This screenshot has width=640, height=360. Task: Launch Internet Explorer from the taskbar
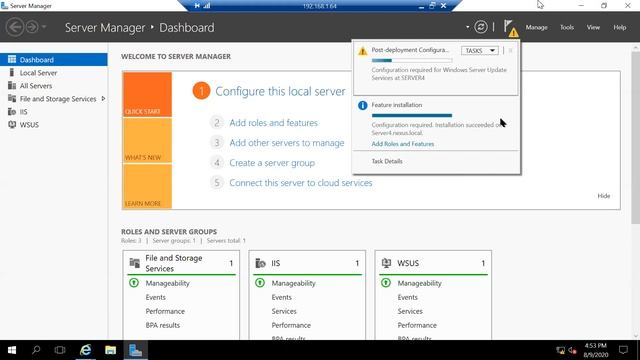85,350
